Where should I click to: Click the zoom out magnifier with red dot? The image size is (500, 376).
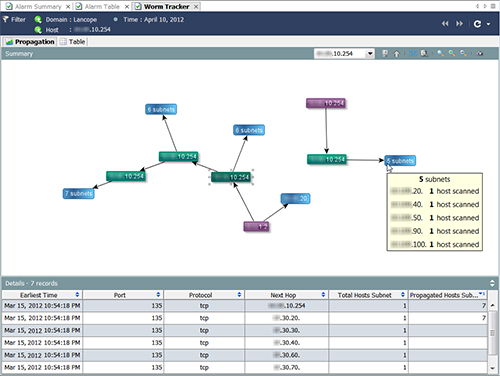click(x=463, y=53)
